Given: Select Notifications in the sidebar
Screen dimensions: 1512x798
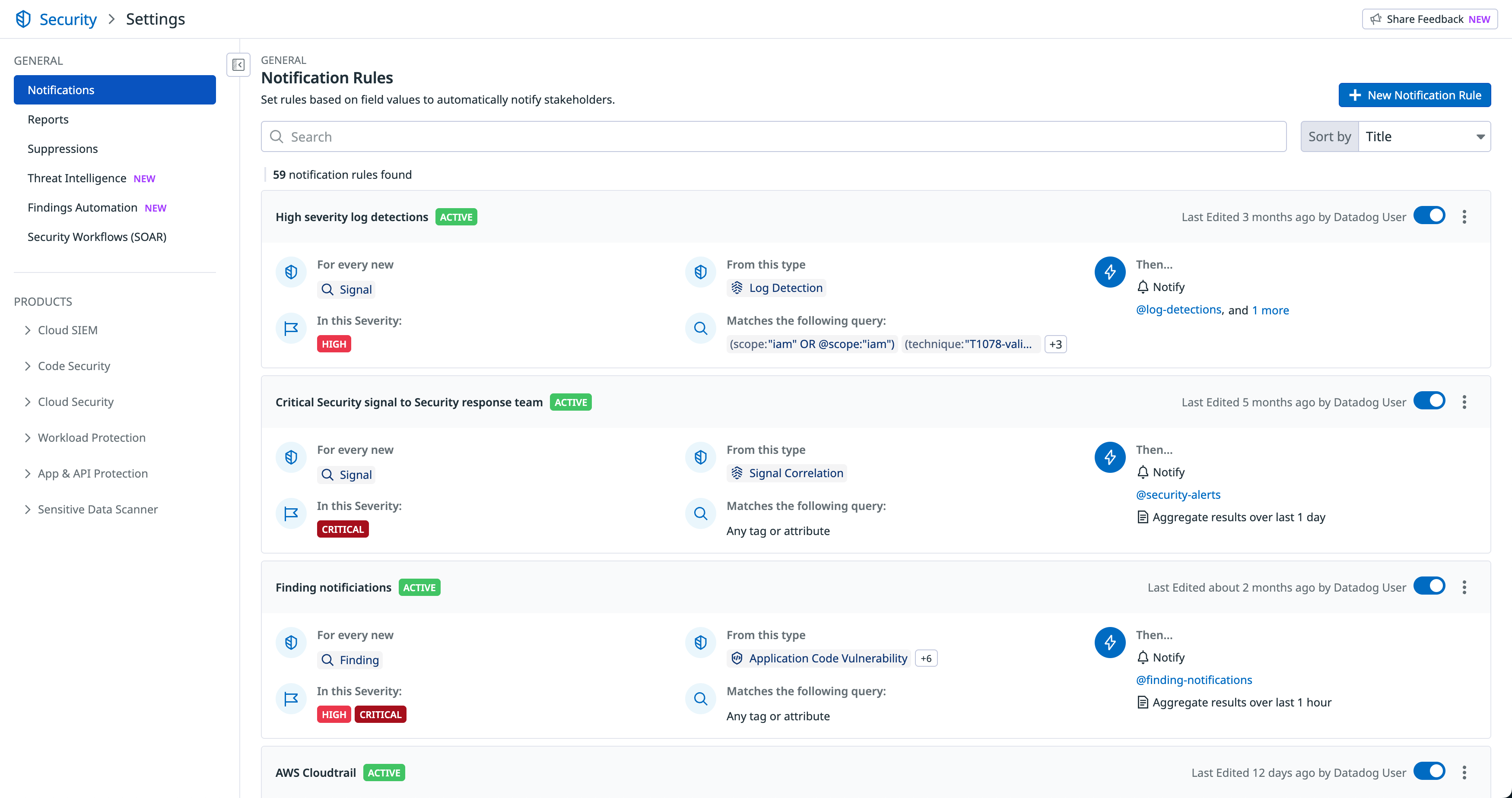Looking at the screenshot, I should coord(115,90).
